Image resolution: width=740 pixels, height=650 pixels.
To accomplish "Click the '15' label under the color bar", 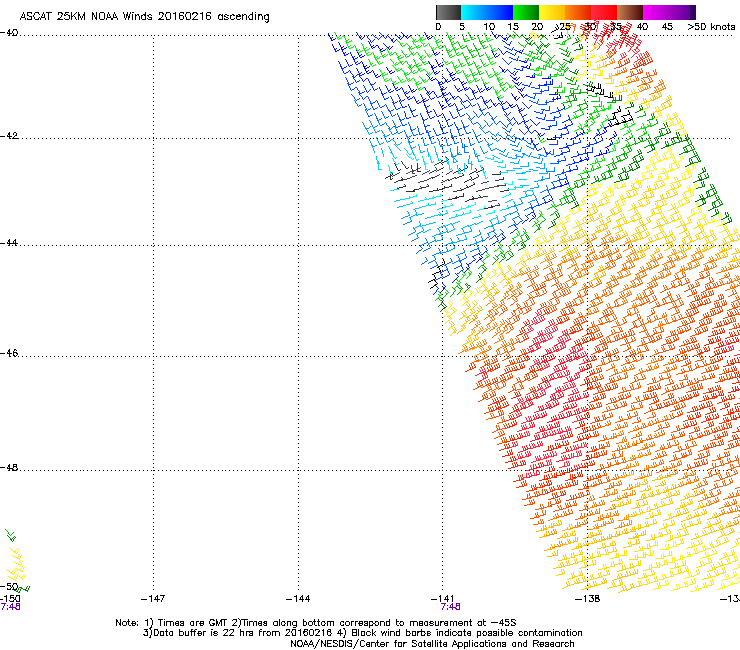I will point(513,27).
